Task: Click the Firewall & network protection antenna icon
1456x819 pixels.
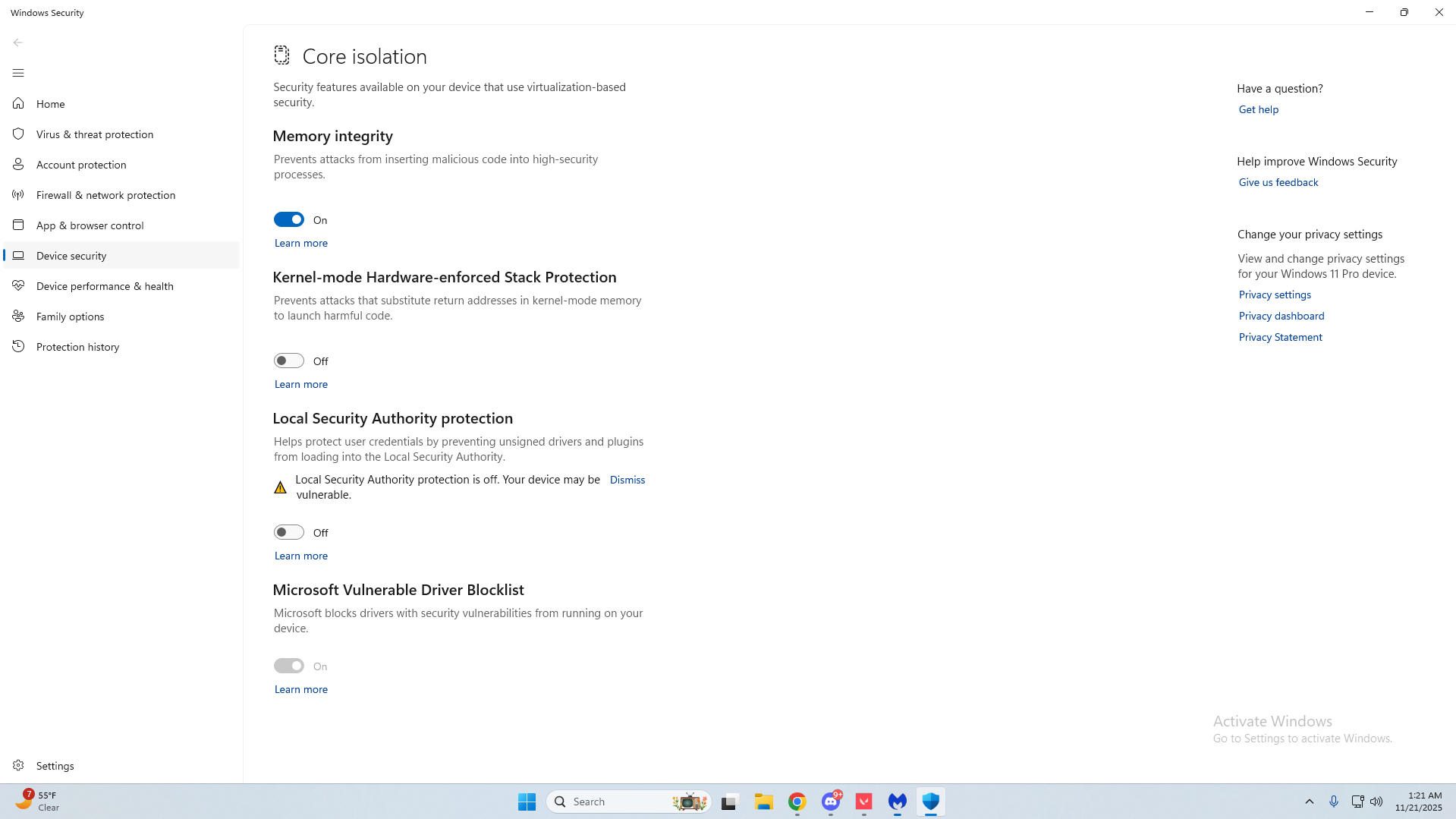Action: coord(18,194)
